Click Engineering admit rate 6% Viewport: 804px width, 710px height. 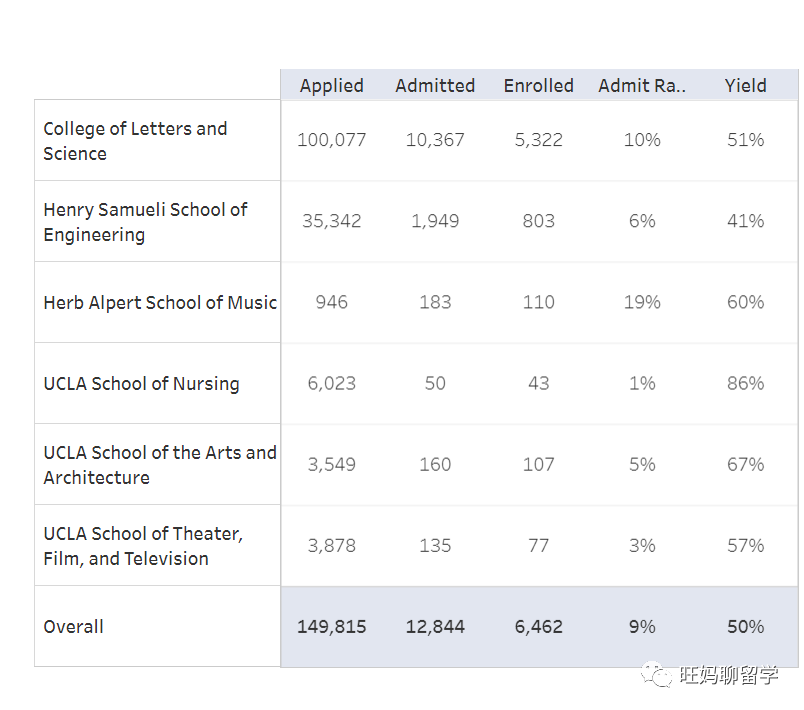click(642, 221)
